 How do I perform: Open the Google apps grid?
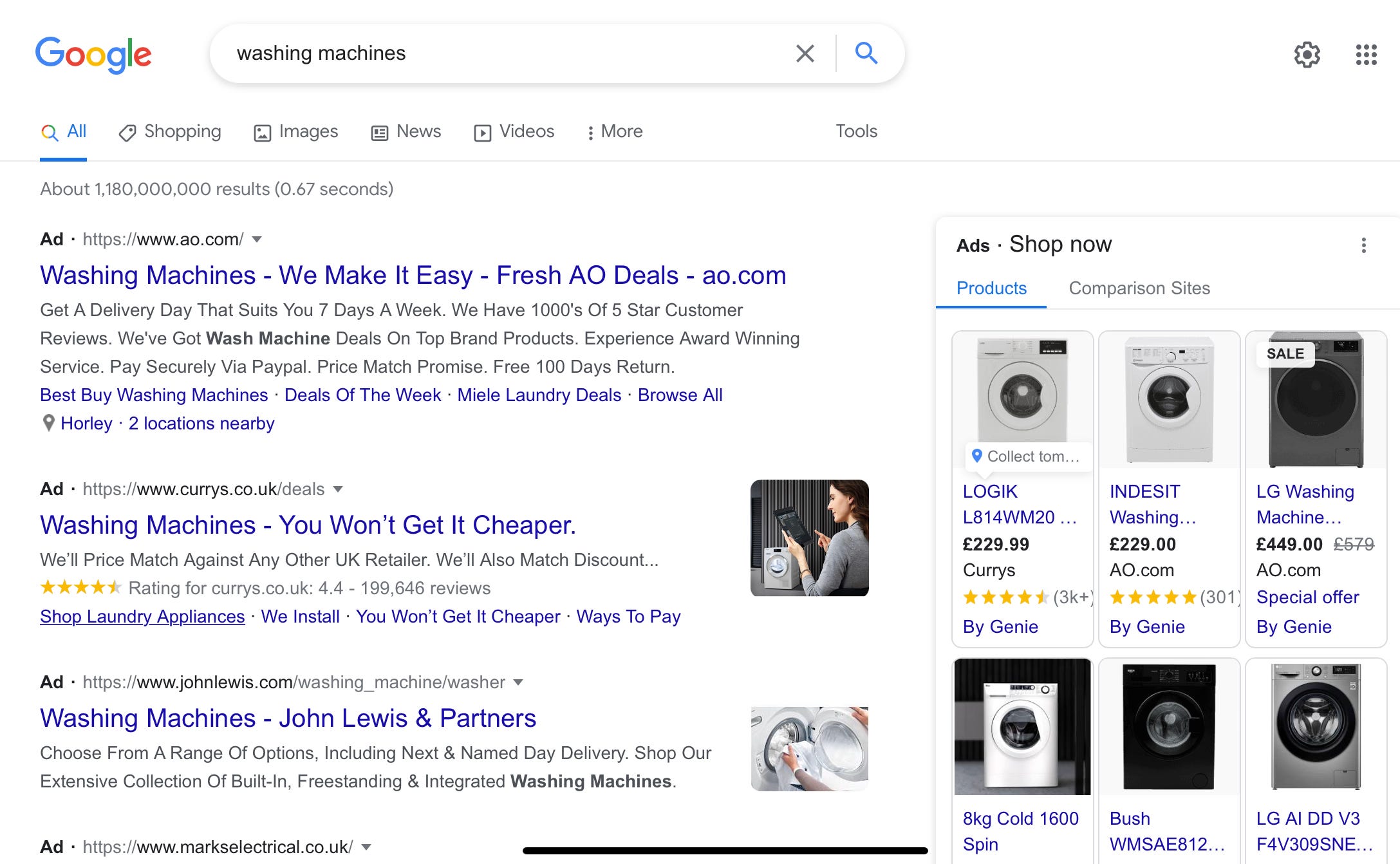[x=1366, y=55]
